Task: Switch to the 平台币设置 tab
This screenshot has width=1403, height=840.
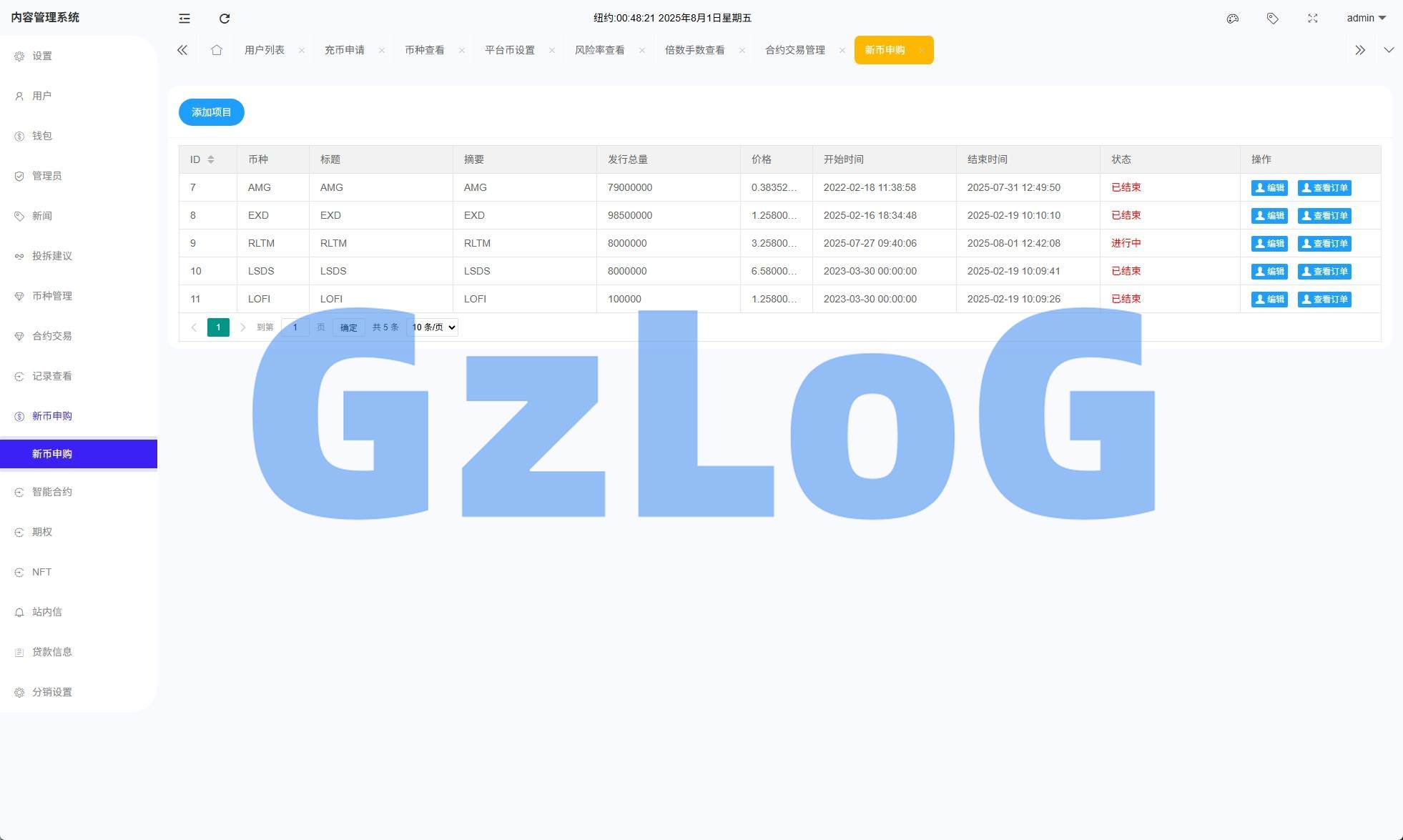Action: [x=509, y=50]
